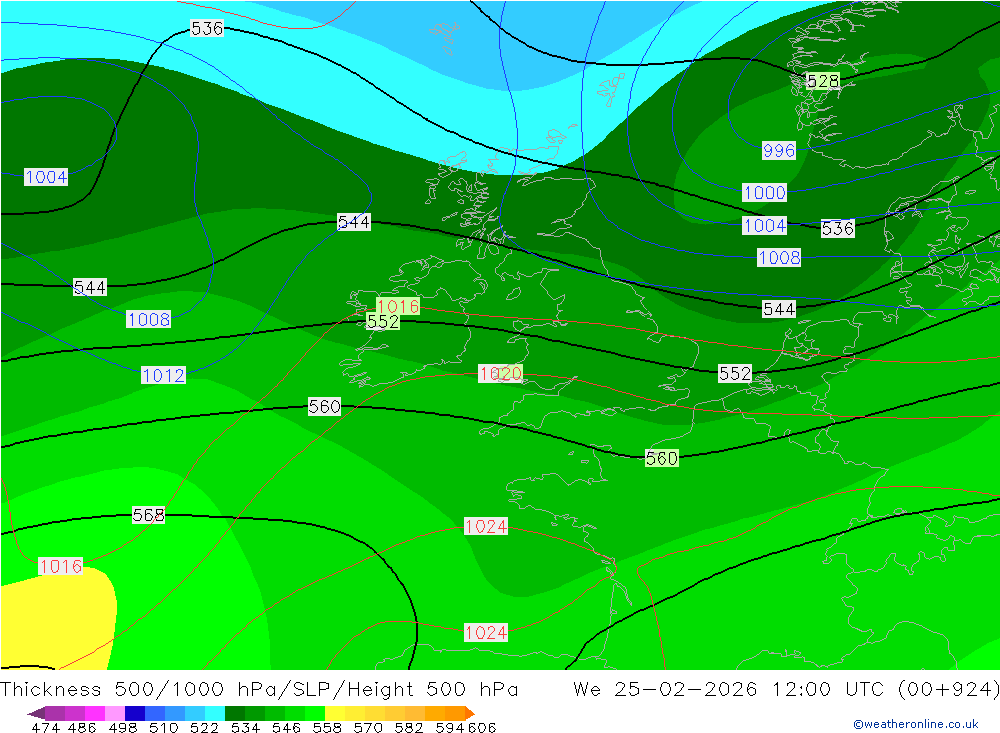
Task: Click the legend value 510
Action: 163,727
